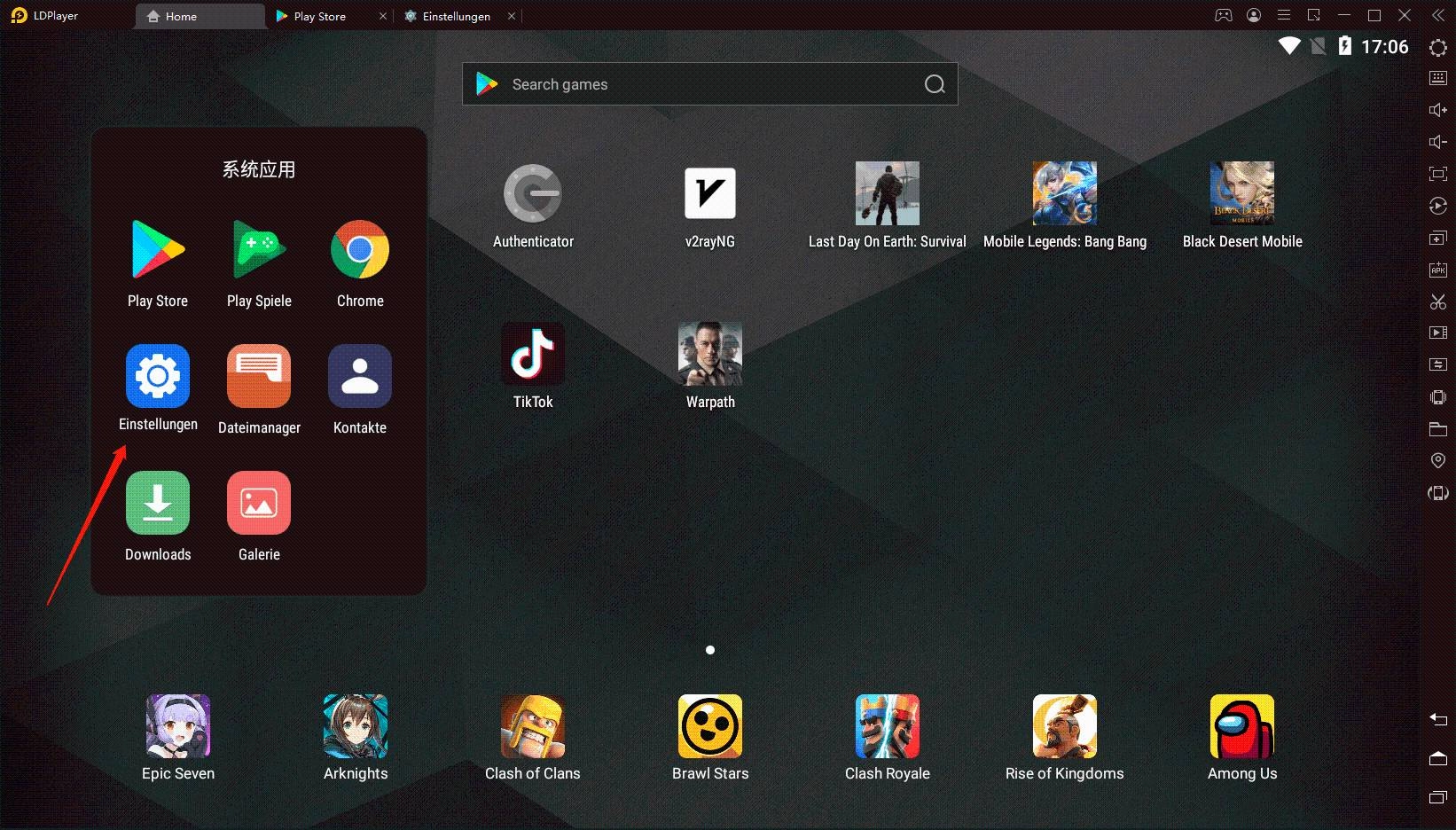Click Android back button in sidebar

coord(1438,719)
